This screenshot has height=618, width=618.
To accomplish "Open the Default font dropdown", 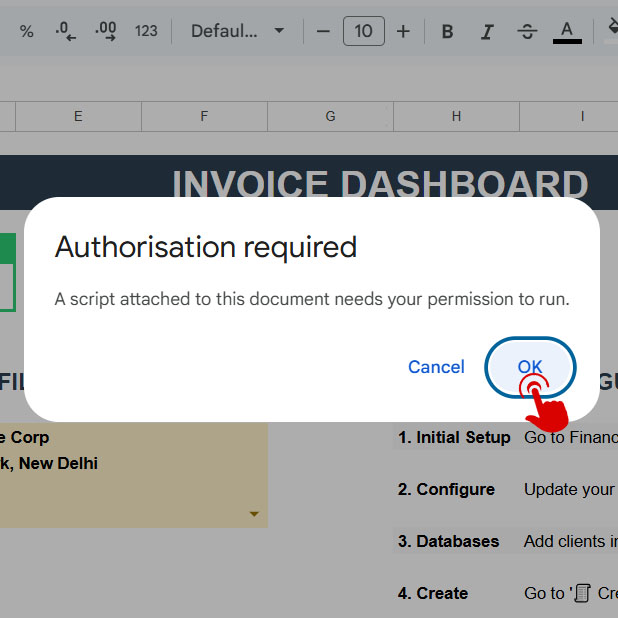I will (237, 31).
